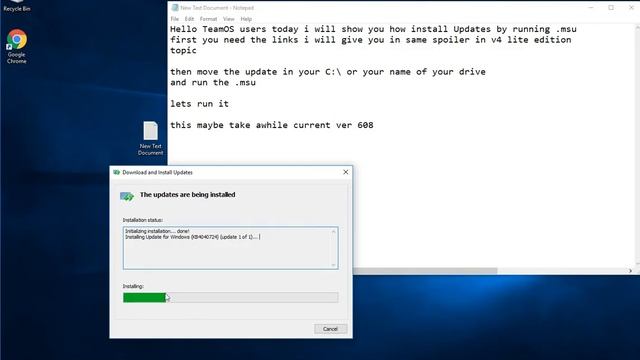Click "The updates are being installed" heading
This screenshot has width=640, height=360.
(188, 195)
